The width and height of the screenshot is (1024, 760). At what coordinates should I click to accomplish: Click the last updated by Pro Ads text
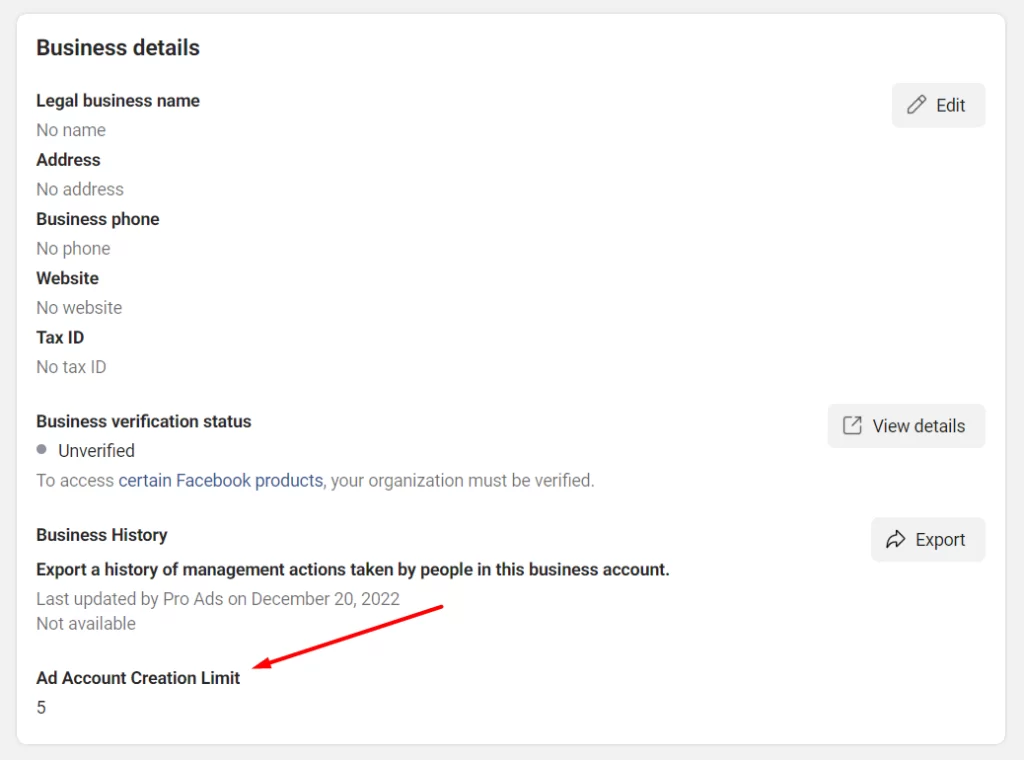tap(218, 598)
